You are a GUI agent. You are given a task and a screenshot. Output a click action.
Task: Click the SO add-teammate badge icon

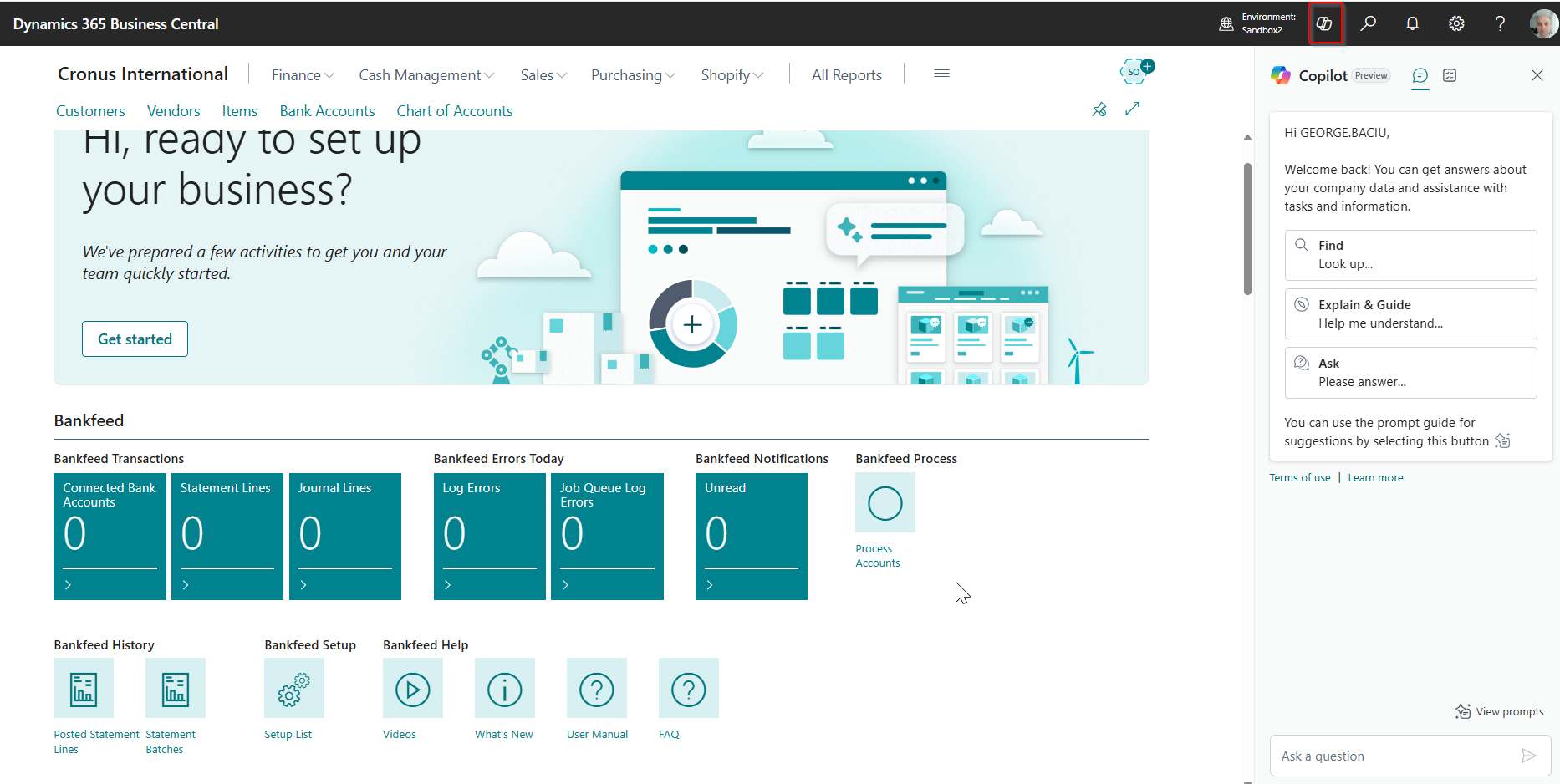click(x=1136, y=71)
